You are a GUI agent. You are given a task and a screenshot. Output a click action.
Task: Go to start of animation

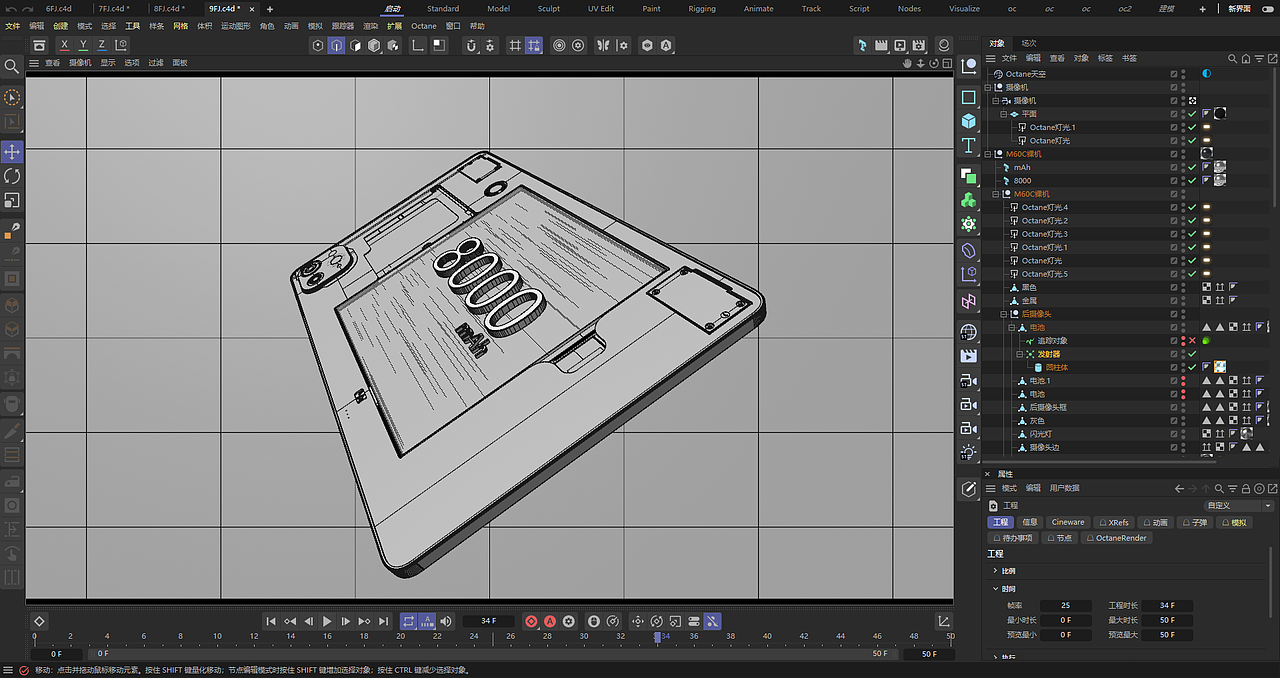pyautogui.click(x=271, y=621)
